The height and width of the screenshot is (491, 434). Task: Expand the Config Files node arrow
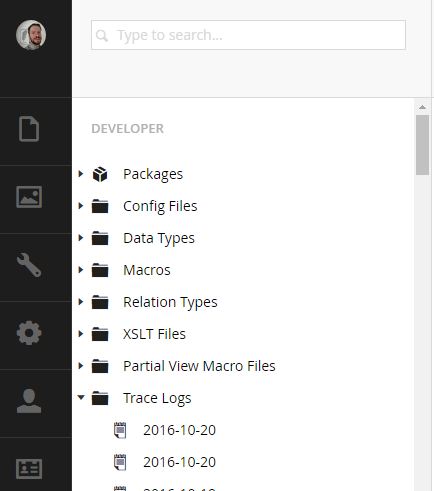pos(81,206)
